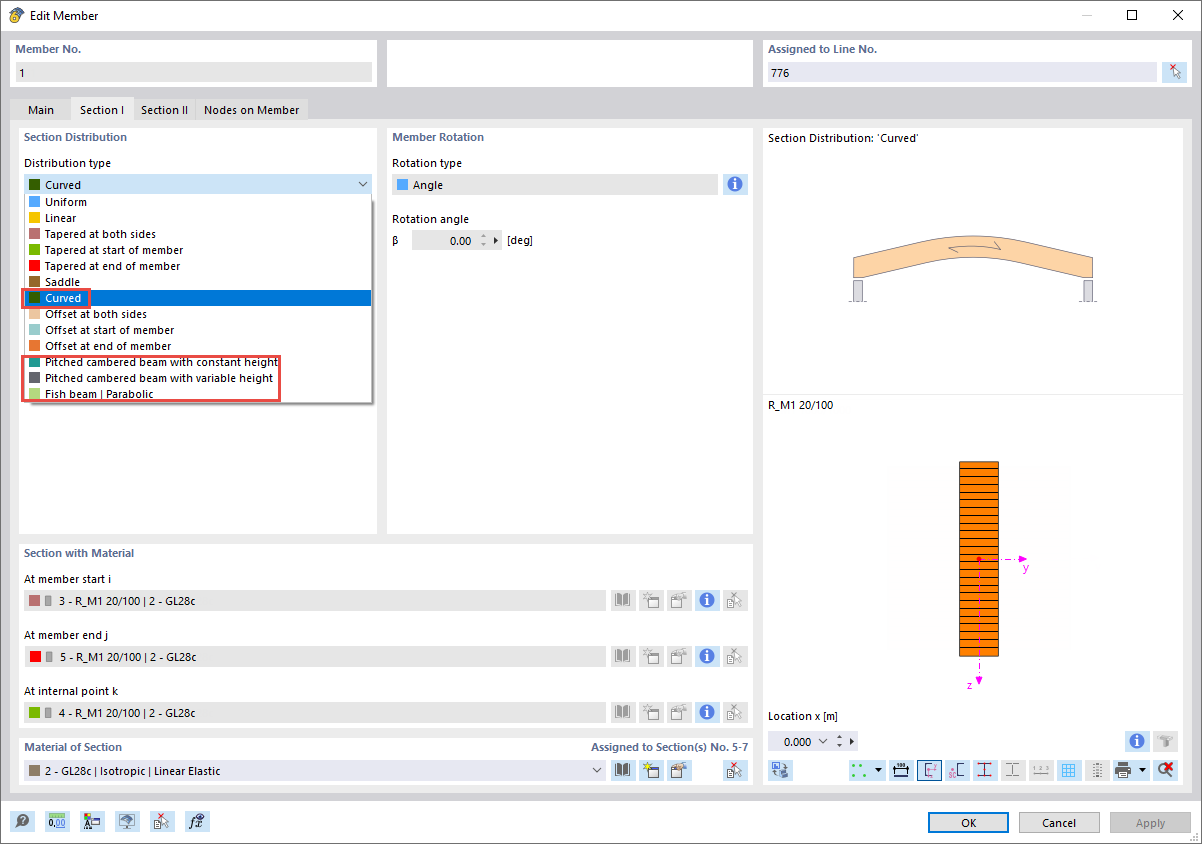Toggle dimension lines on the section graphic
The width and height of the screenshot is (1202, 844).
coord(900,770)
